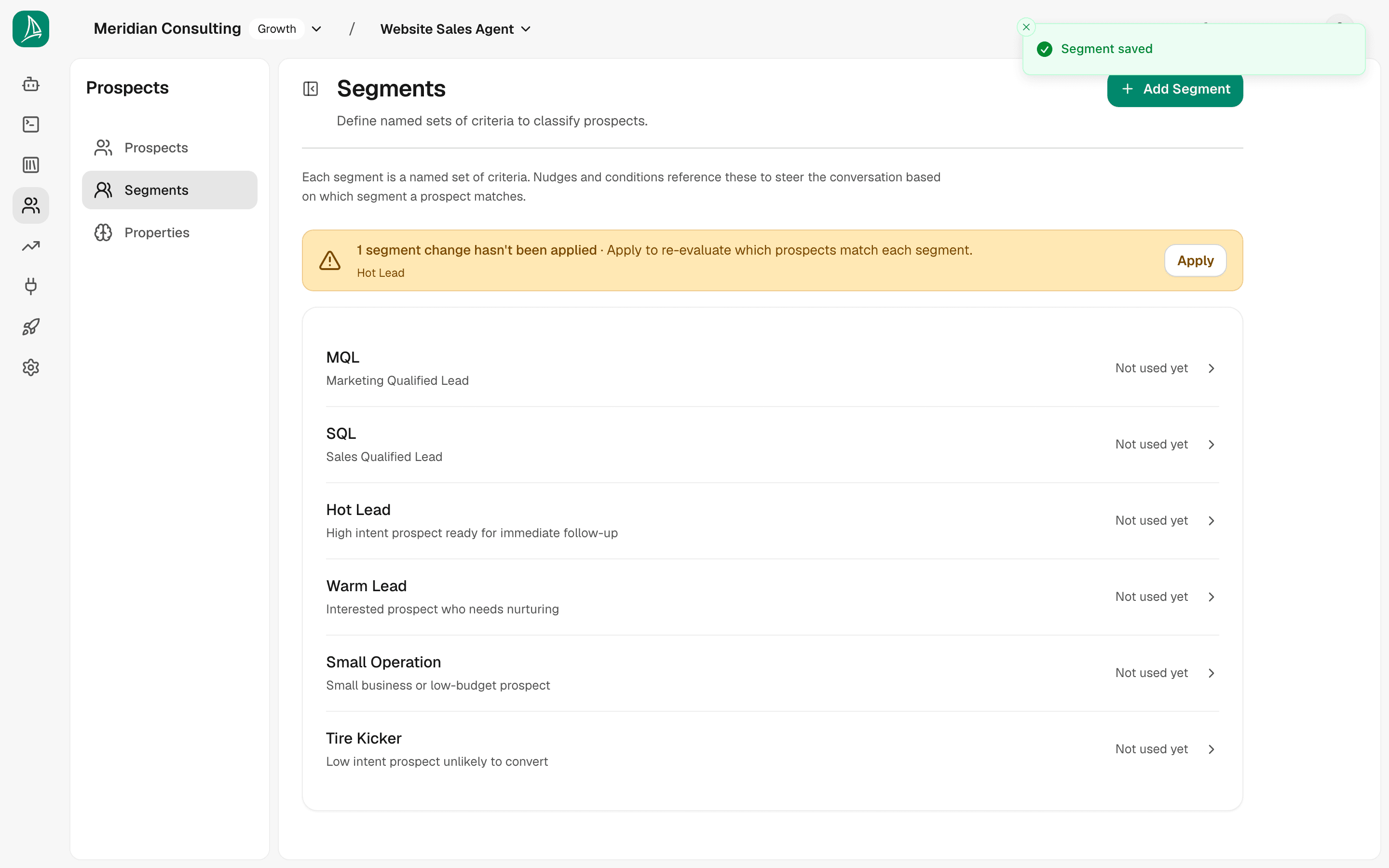Image resolution: width=1389 pixels, height=868 pixels.
Task: Open the MQL segment chevron
Action: pyautogui.click(x=1211, y=368)
